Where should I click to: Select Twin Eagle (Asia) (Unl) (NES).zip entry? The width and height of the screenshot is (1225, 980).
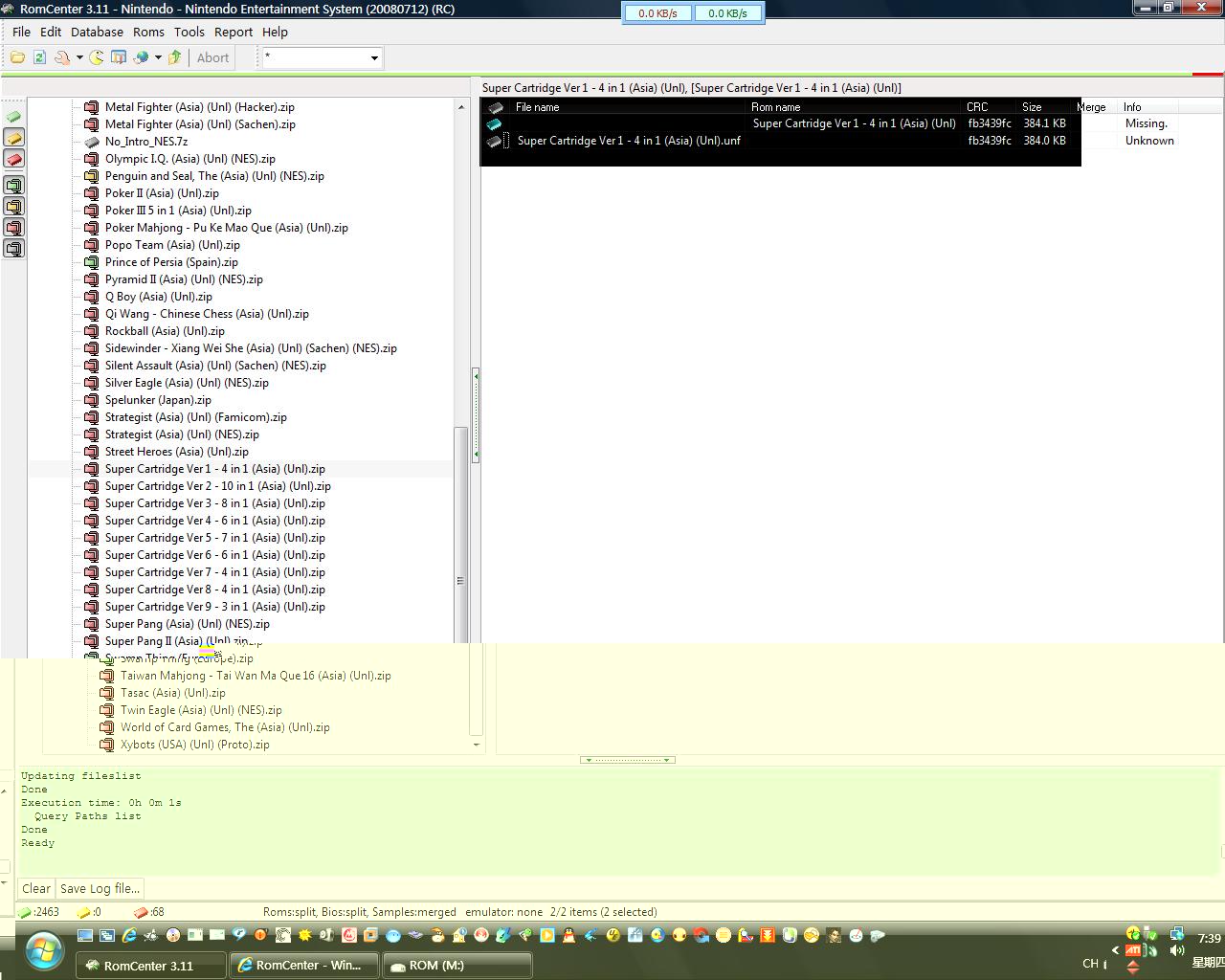pyautogui.click(x=201, y=710)
